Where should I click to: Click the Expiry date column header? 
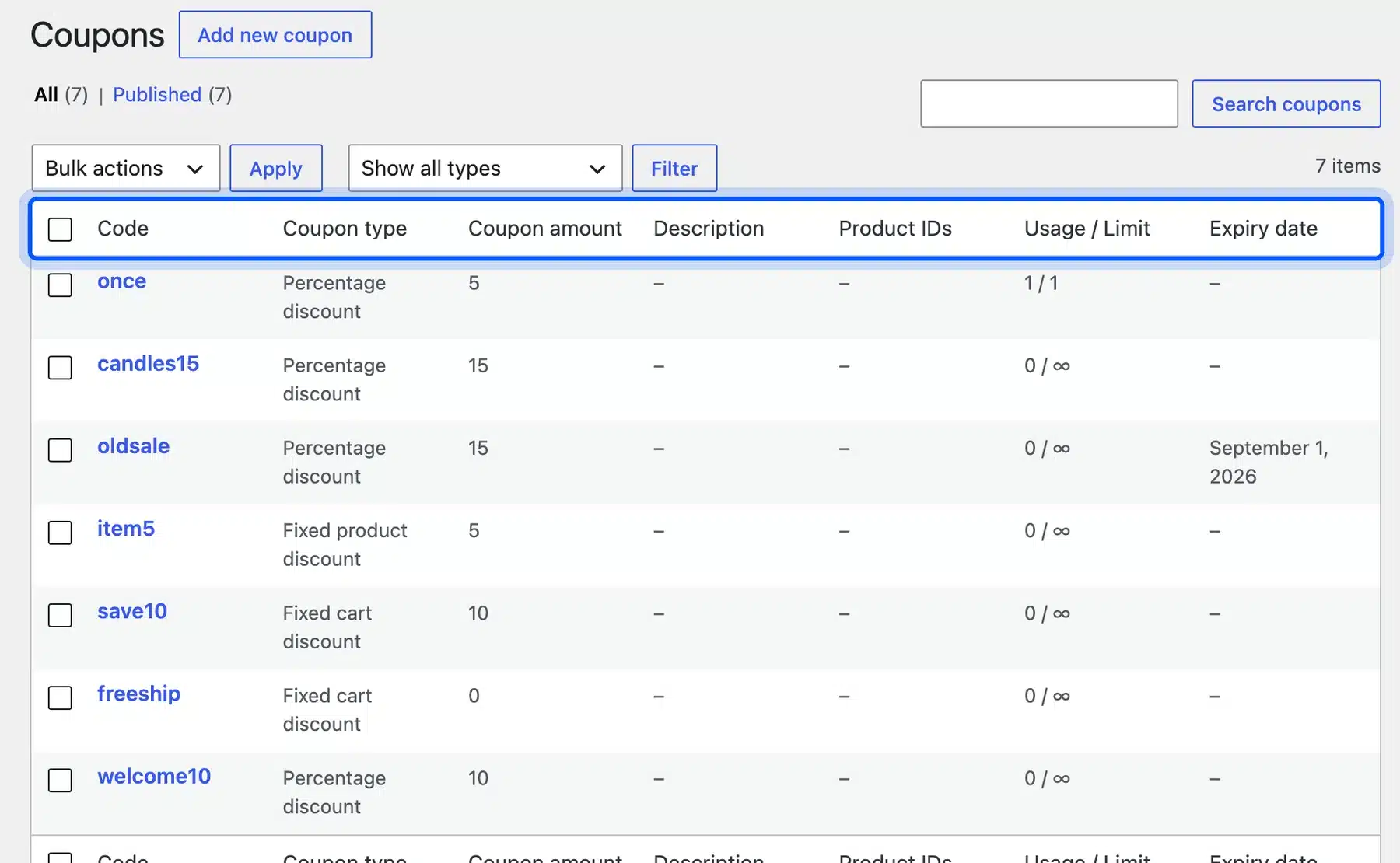(1263, 229)
